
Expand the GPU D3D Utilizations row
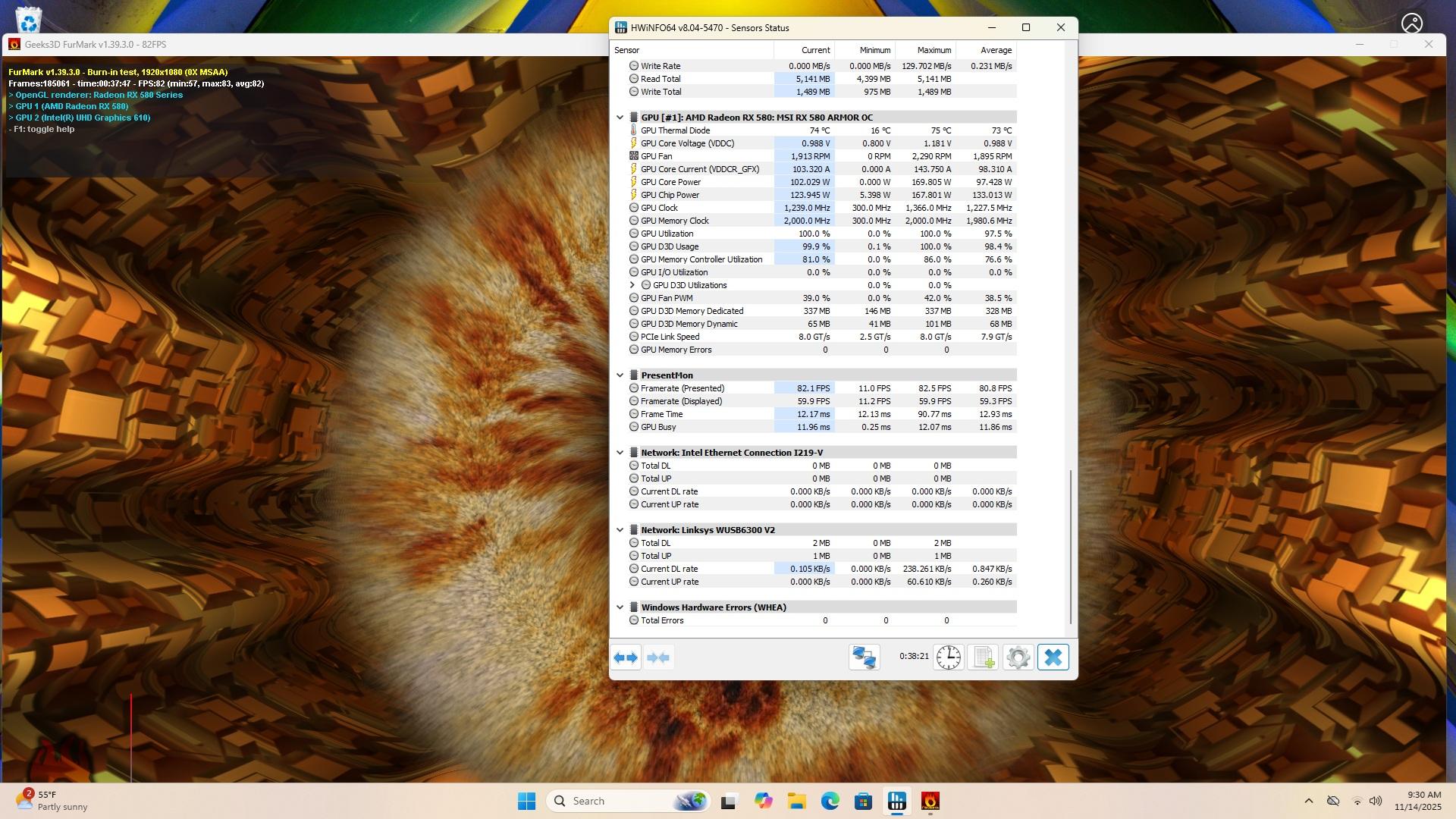[632, 285]
